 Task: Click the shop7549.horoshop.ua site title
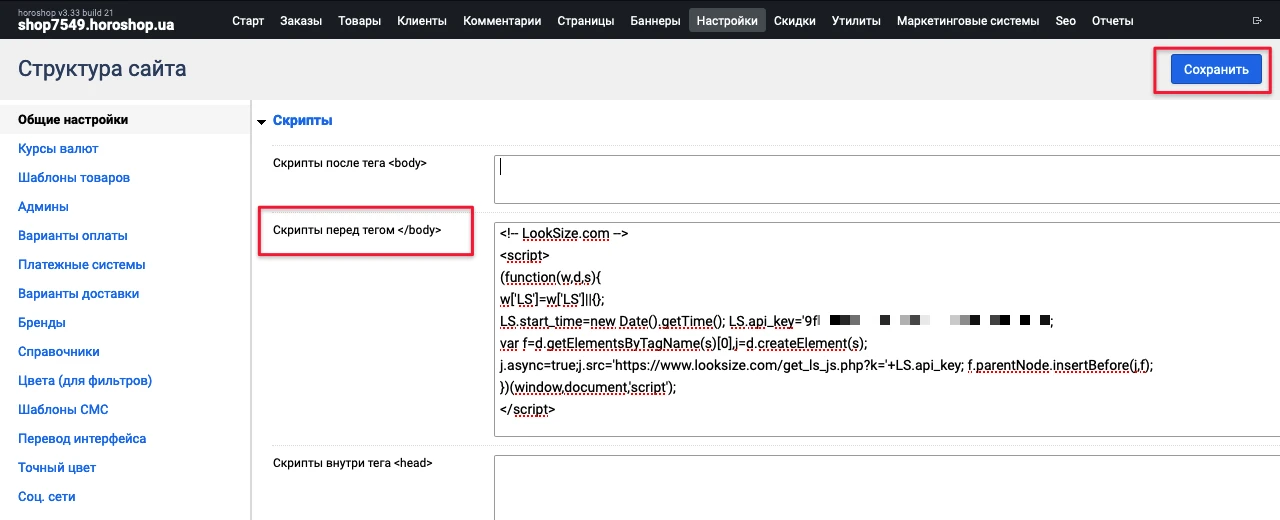(x=96, y=25)
